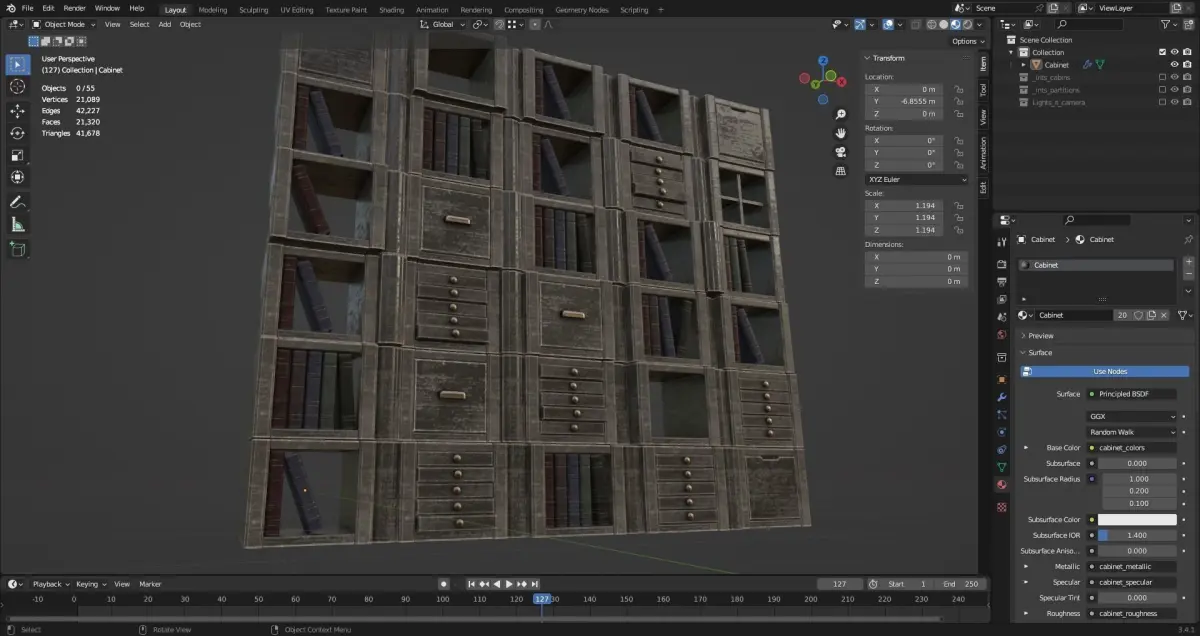Select the Move tool
Image resolution: width=1200 pixels, height=636 pixels.
pos(17,110)
